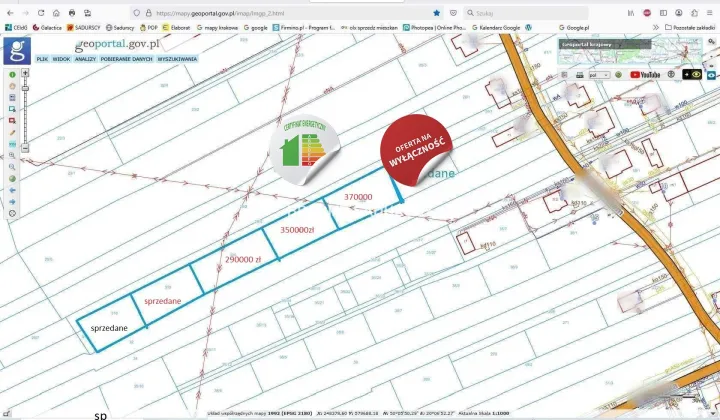Screen dimensions: 720x420
Task: Click the Pocket save icon
Action: tap(453, 13)
